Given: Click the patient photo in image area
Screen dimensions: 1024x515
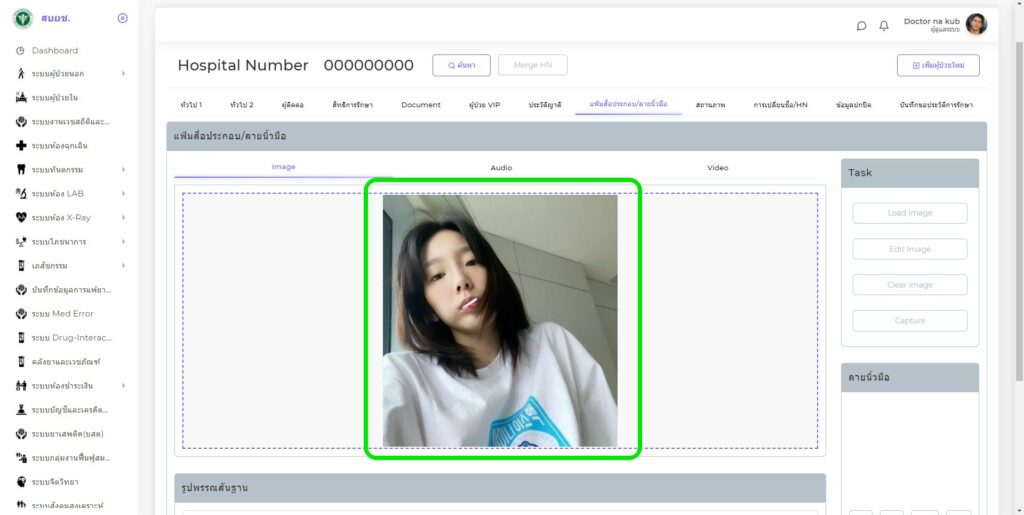Looking at the screenshot, I should pyautogui.click(x=500, y=320).
